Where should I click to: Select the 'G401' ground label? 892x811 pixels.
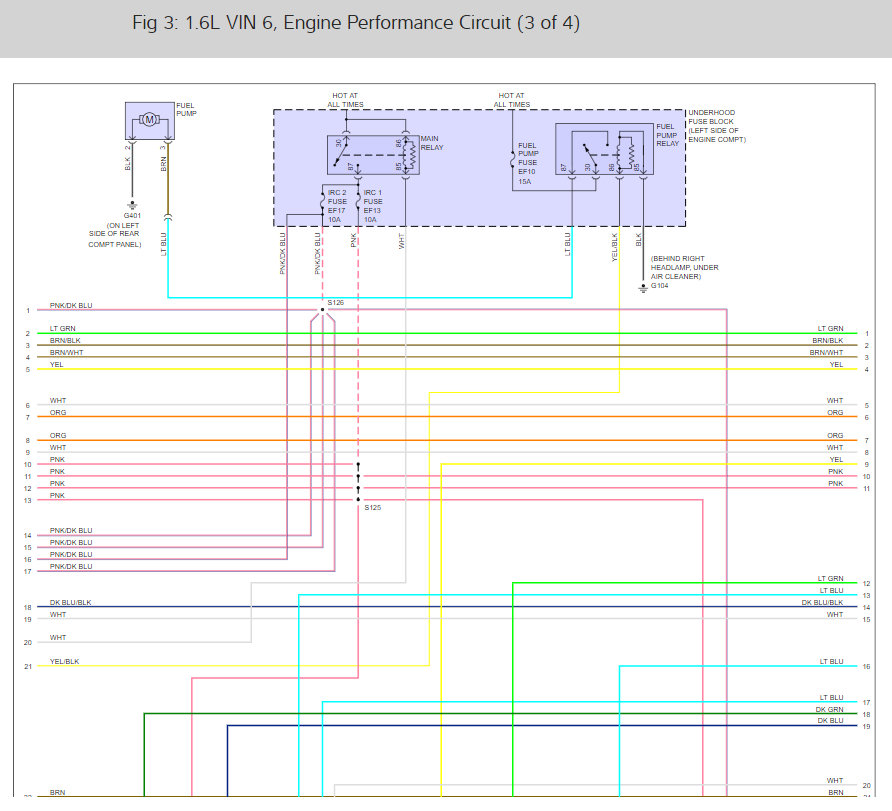click(132, 216)
